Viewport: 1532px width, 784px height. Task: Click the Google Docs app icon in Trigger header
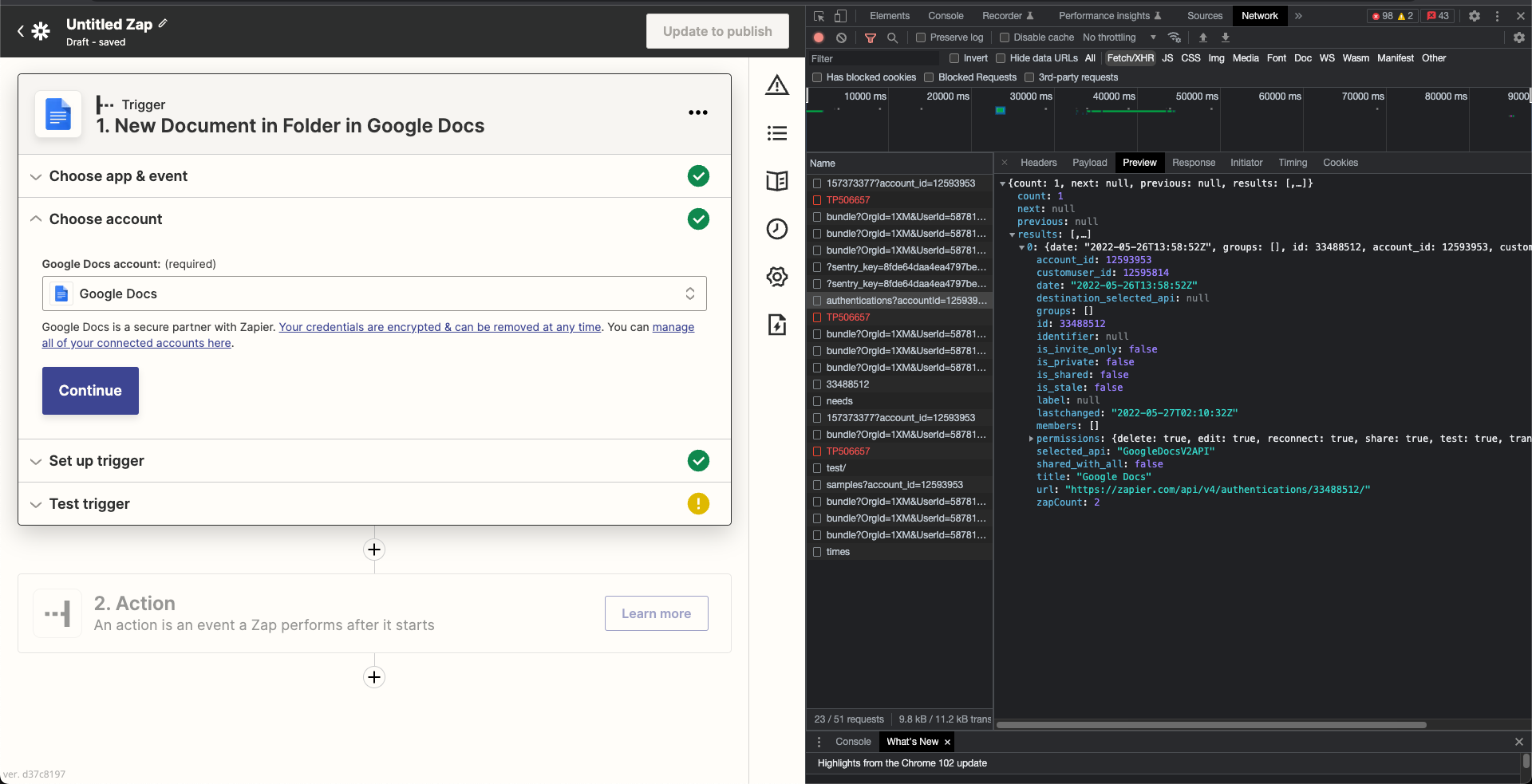click(x=58, y=114)
